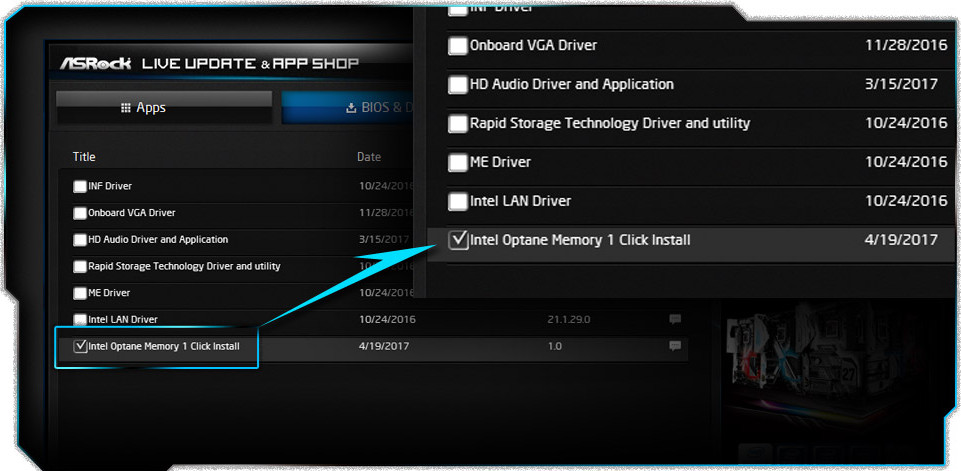Image resolution: width=961 pixels, height=471 pixels.
Task: Select 'Intel Optane Memory 1 Click Install' in main list
Action: [164, 347]
